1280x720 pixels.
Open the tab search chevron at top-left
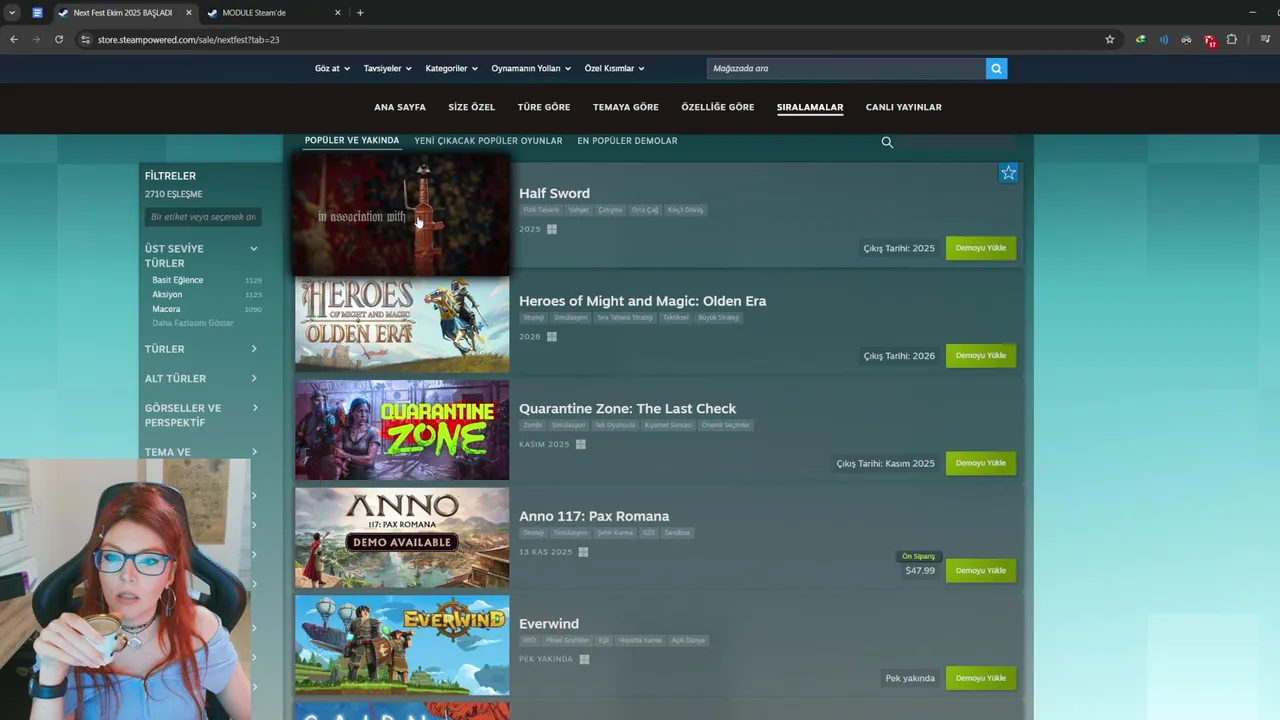pos(12,13)
